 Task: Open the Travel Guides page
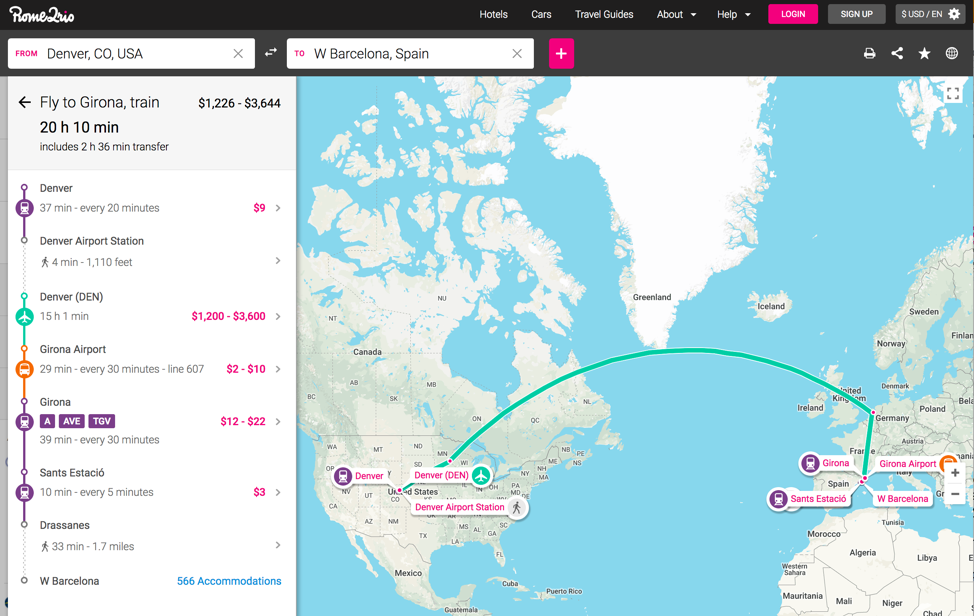point(604,15)
